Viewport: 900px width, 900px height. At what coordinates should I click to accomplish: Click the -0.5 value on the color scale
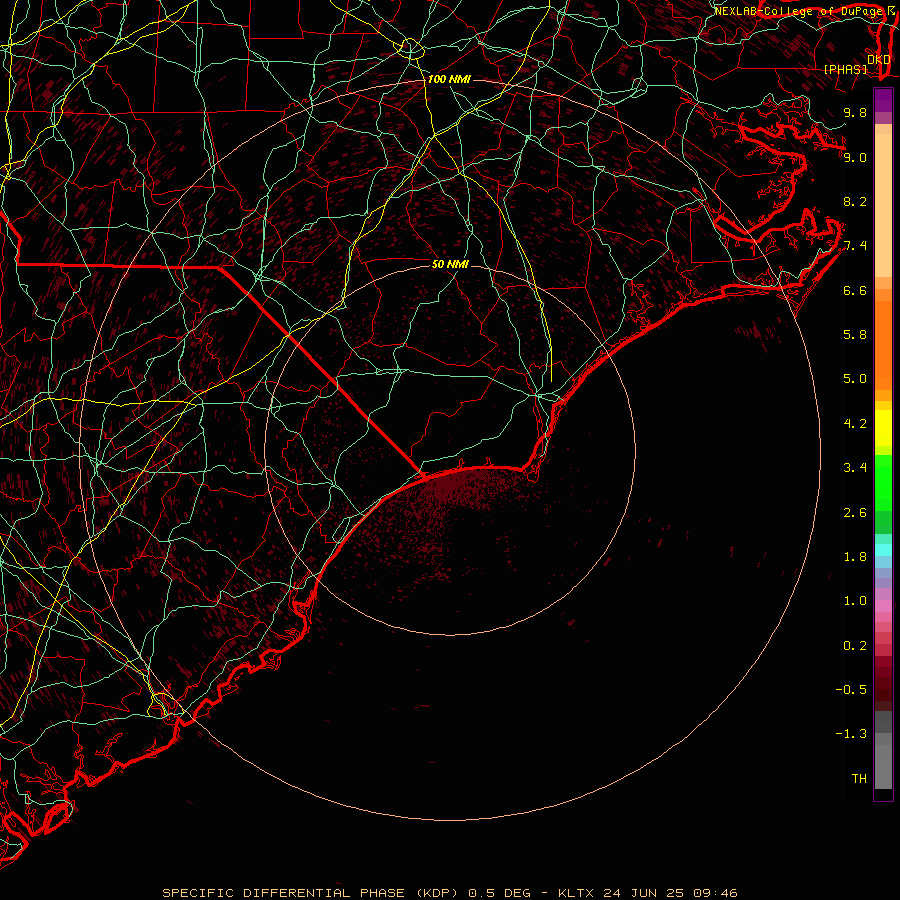(851, 690)
